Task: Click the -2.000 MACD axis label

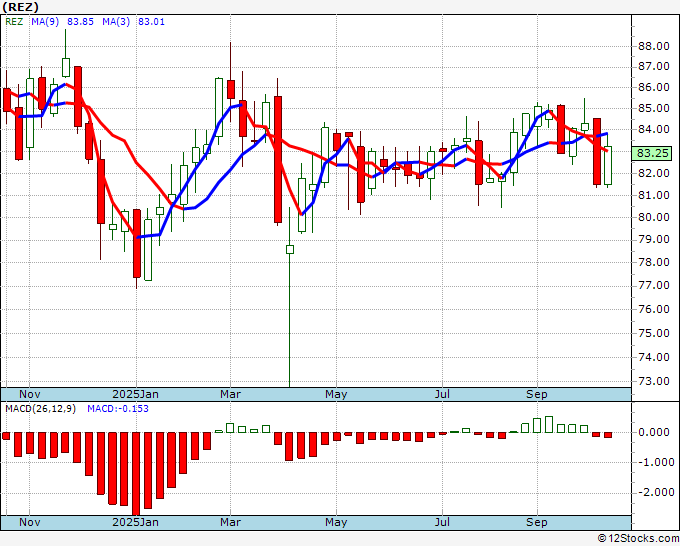Action: click(654, 492)
